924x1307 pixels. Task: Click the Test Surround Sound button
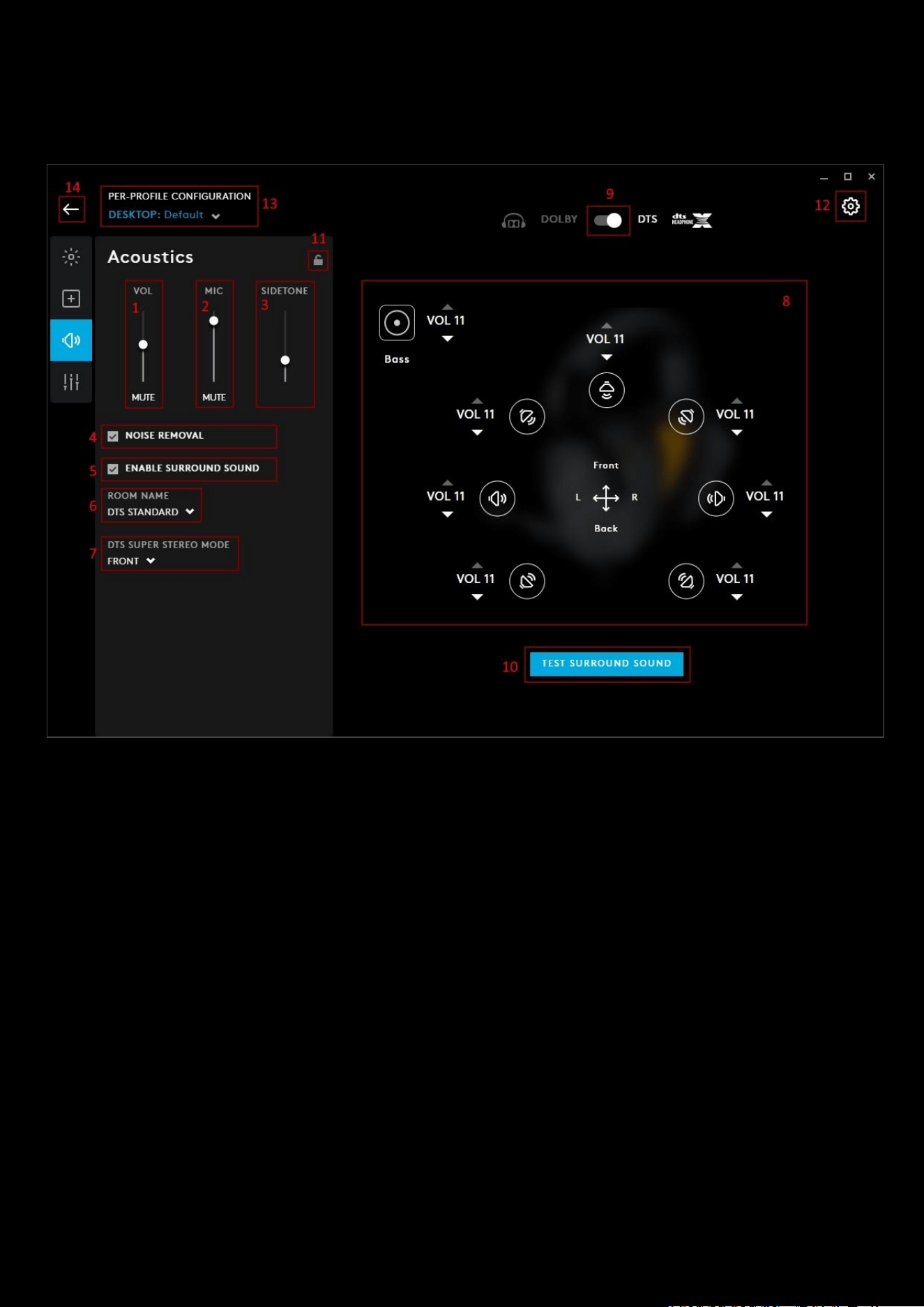(x=607, y=664)
